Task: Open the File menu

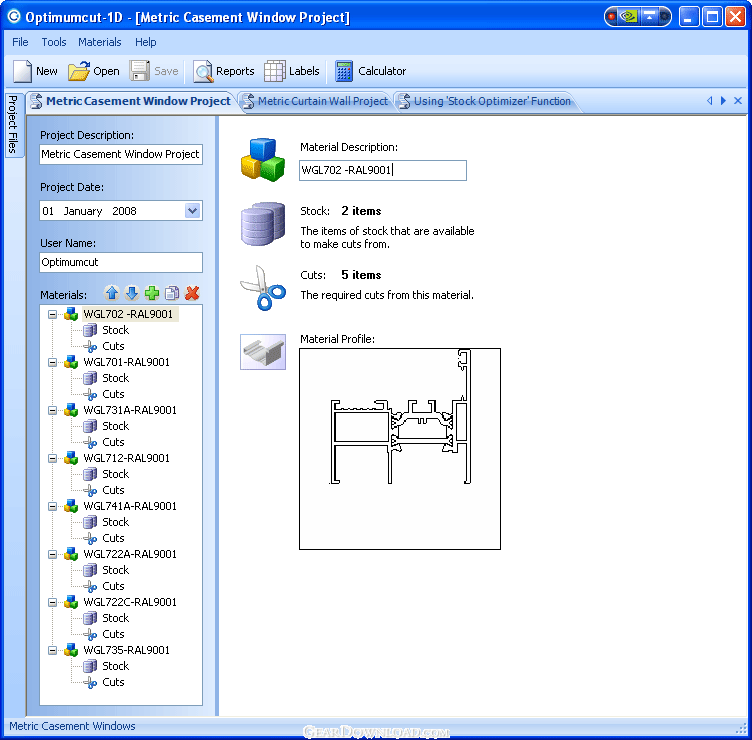Action: pos(20,42)
